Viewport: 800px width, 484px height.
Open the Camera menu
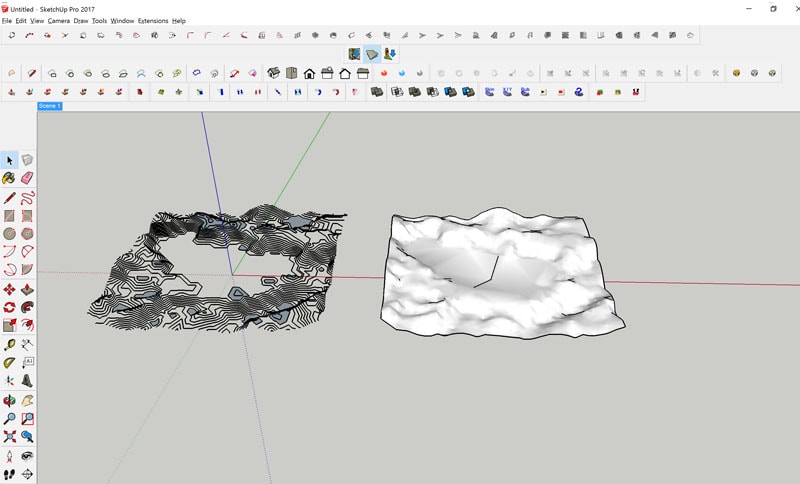pyautogui.click(x=59, y=21)
